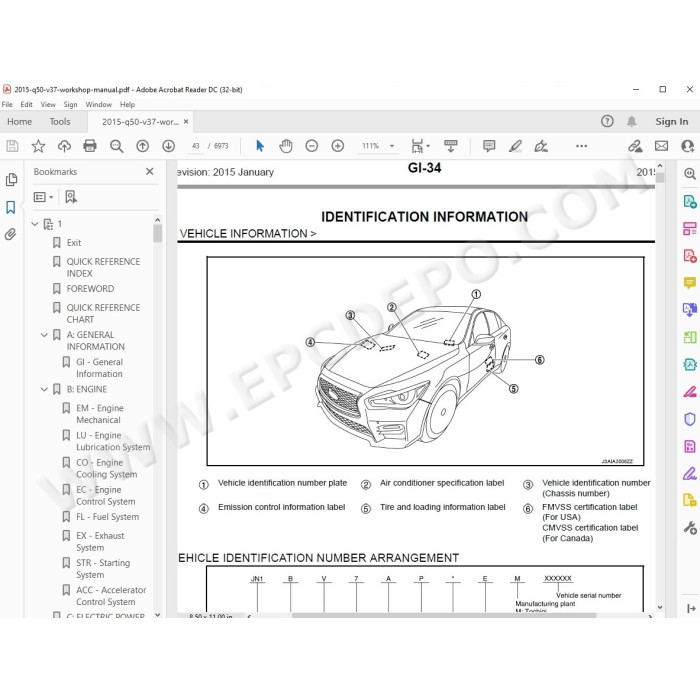Send the file by email envelope icon
The width and height of the screenshot is (700, 700).
pyautogui.click(x=661, y=146)
